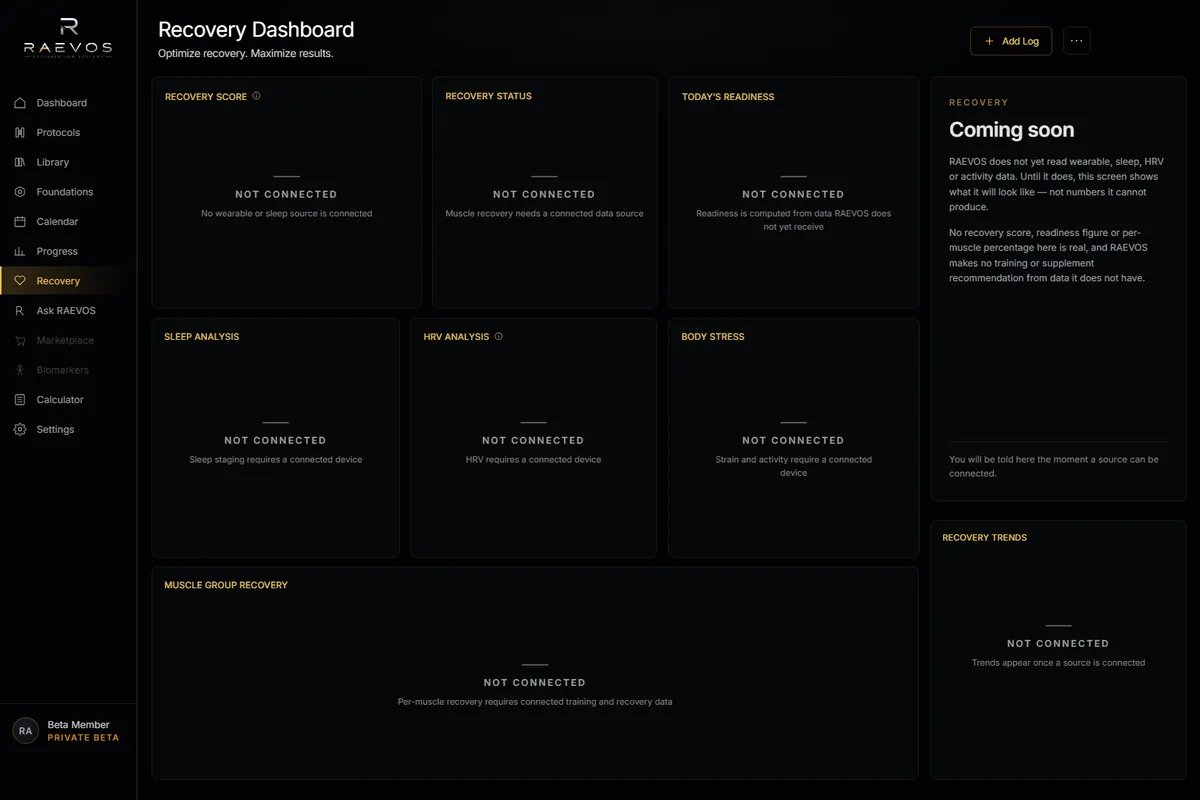The image size is (1200, 800).
Task: Click 'No wearable or sleep source is connected'
Action: point(286,214)
